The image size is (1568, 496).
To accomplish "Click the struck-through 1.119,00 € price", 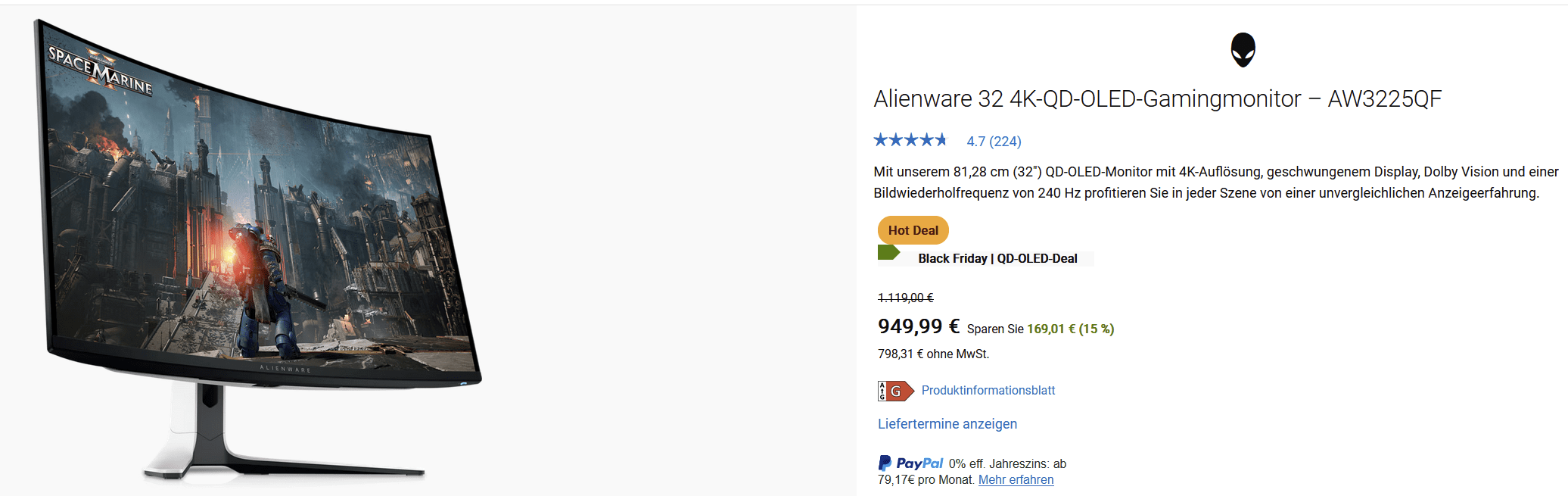I will coord(906,298).
